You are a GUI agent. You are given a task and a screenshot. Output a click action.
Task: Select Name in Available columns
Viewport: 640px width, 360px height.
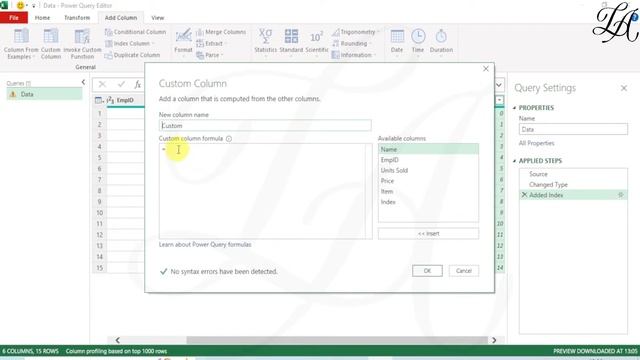tap(428, 149)
